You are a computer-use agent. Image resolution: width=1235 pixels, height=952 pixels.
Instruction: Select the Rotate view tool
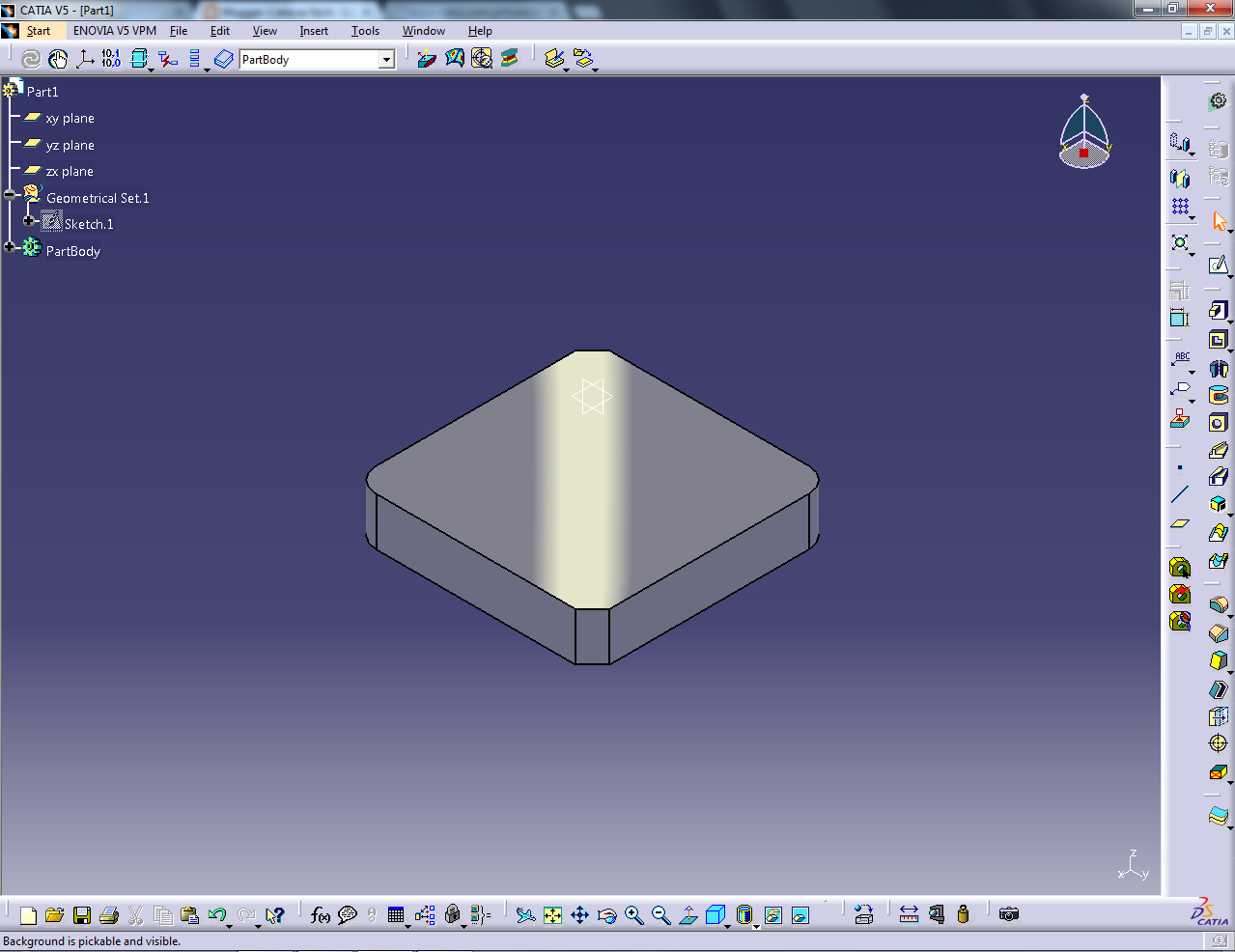(x=607, y=914)
